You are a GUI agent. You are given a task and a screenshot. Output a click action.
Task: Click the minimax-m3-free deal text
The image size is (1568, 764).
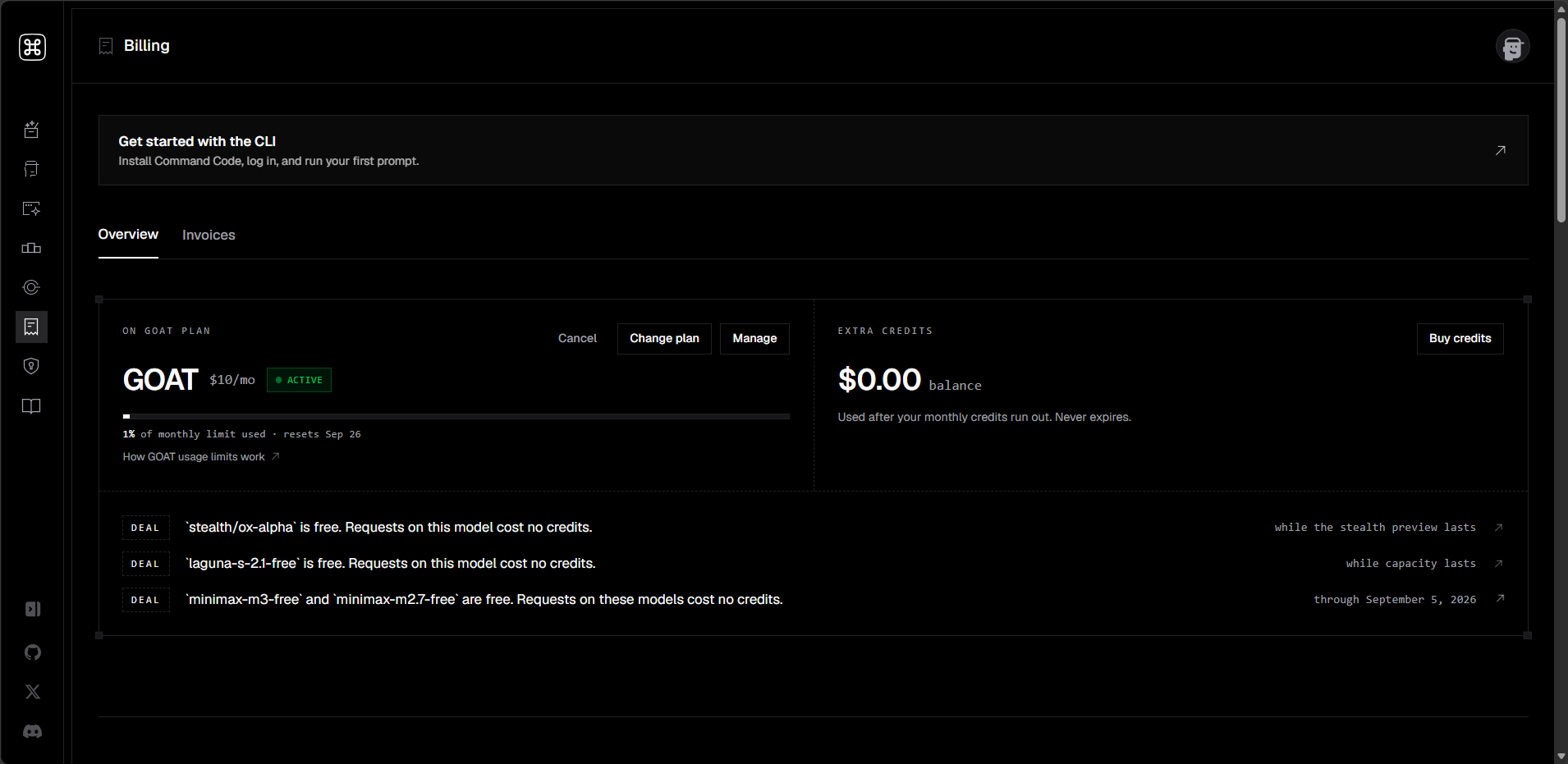(x=484, y=600)
